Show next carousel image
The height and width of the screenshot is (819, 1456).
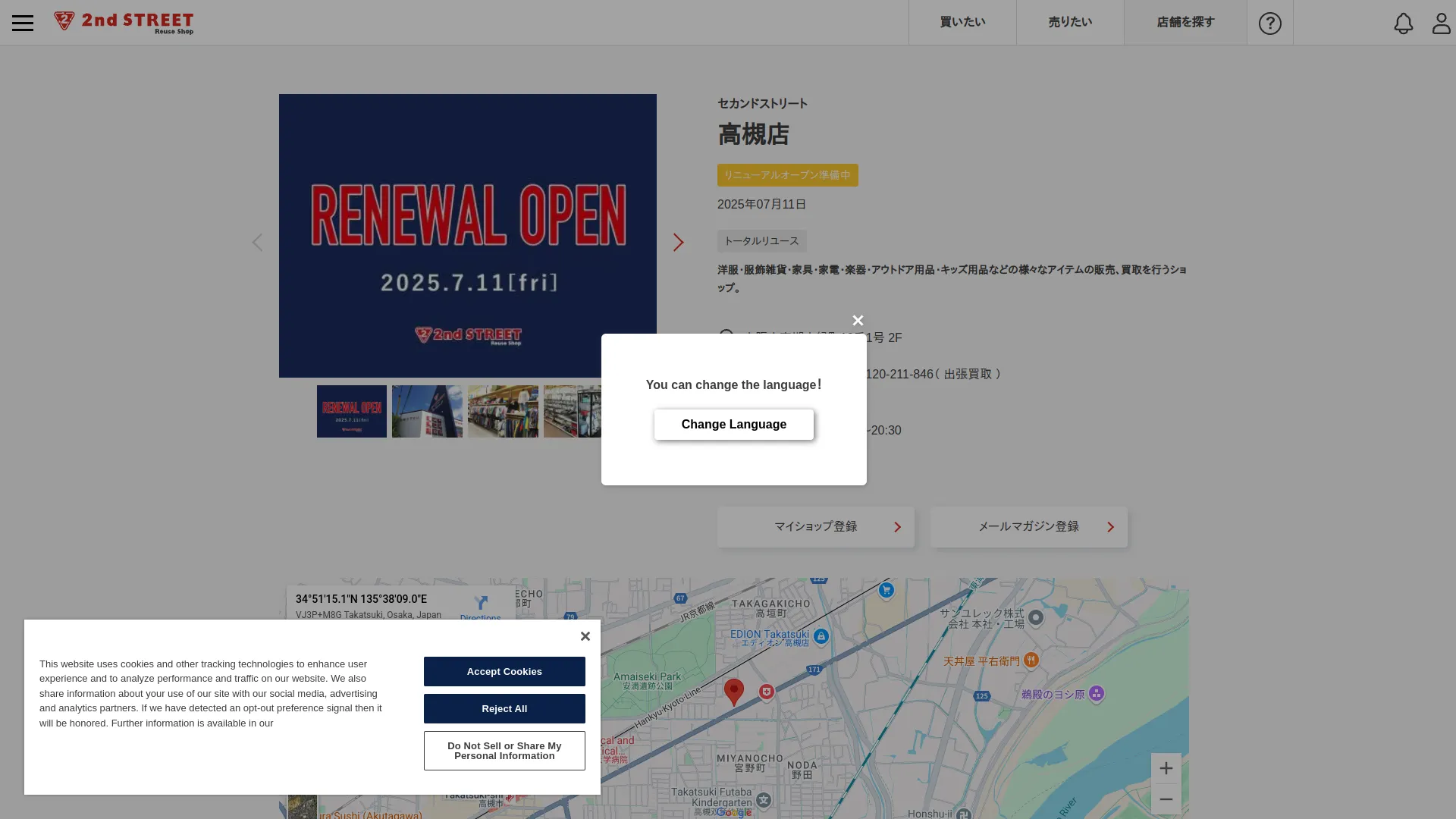[679, 242]
